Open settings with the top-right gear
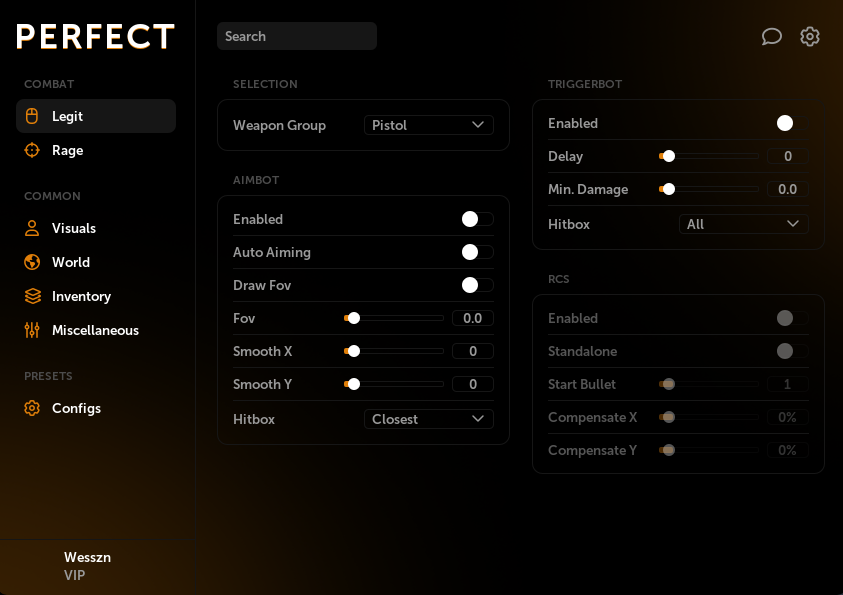843x595 pixels. click(810, 36)
